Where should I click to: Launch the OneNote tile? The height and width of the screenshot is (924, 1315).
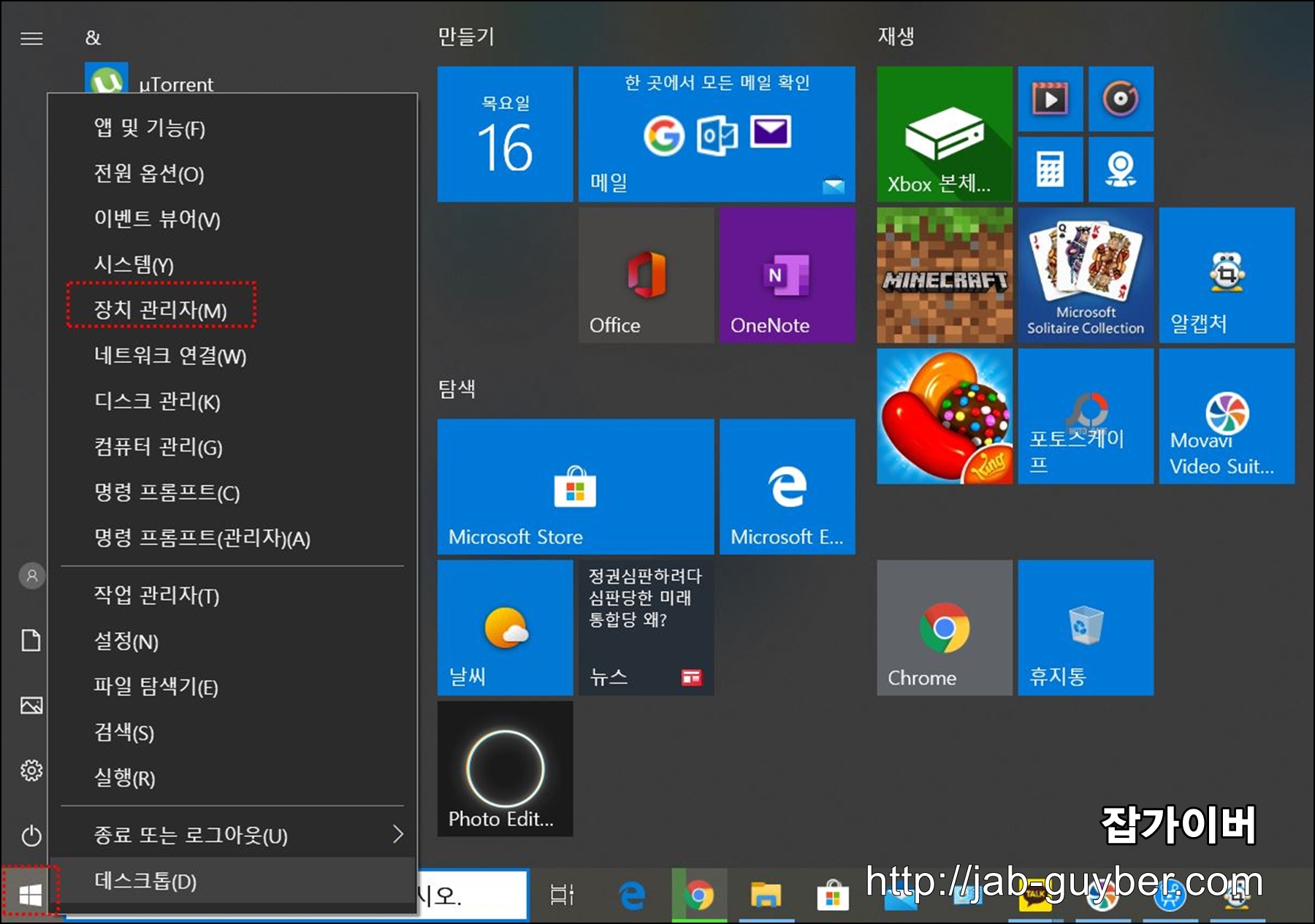coord(787,275)
